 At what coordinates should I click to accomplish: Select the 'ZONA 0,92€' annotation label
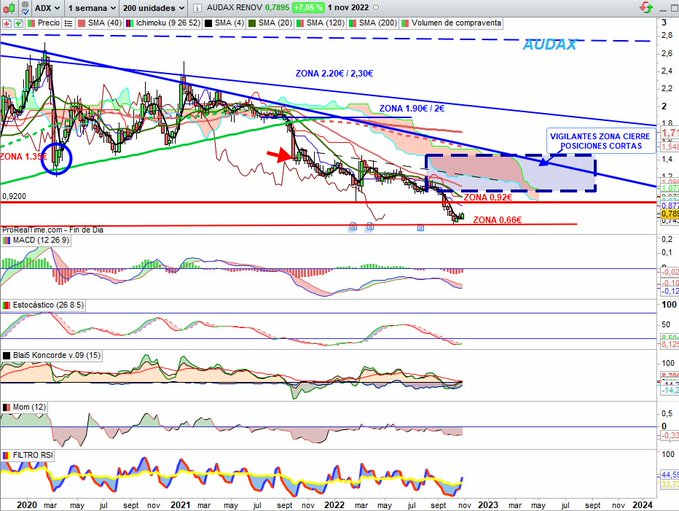[488, 197]
